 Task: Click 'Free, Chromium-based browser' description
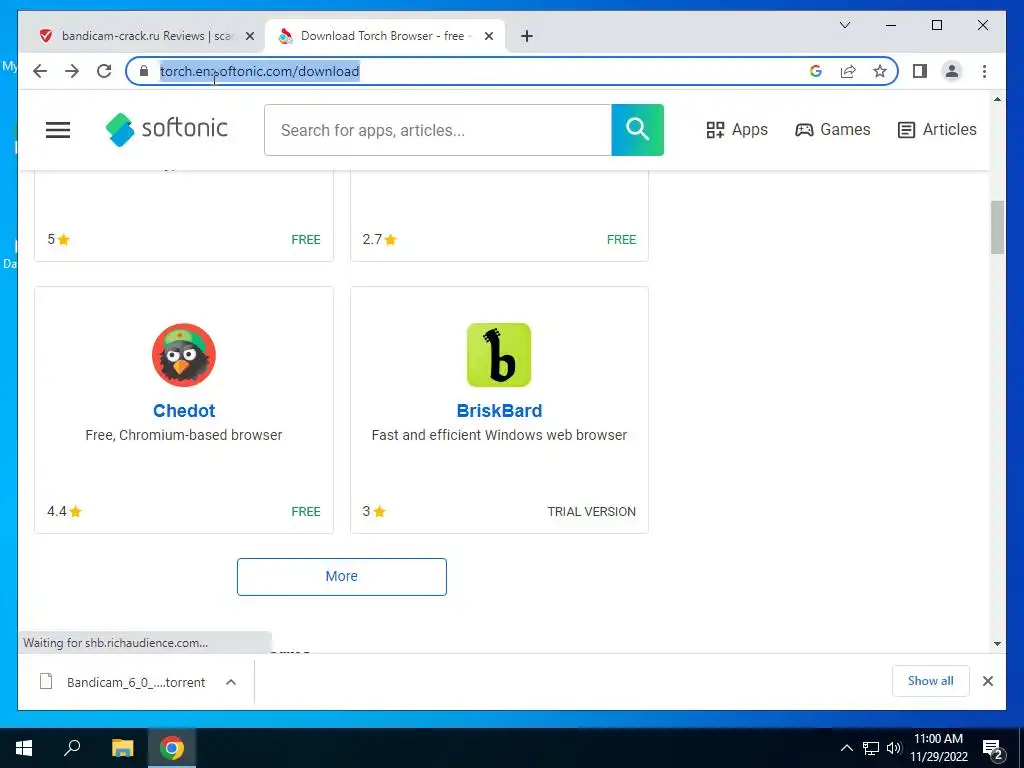pos(184,435)
